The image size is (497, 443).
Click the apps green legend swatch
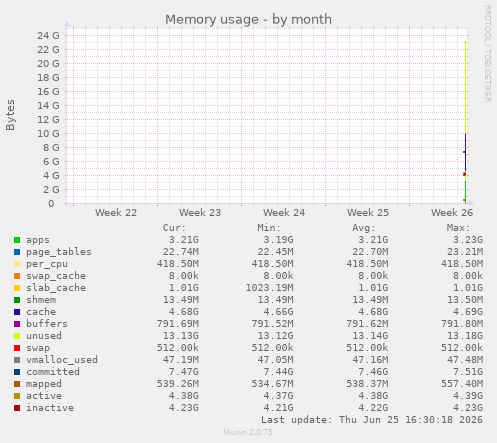[17, 240]
